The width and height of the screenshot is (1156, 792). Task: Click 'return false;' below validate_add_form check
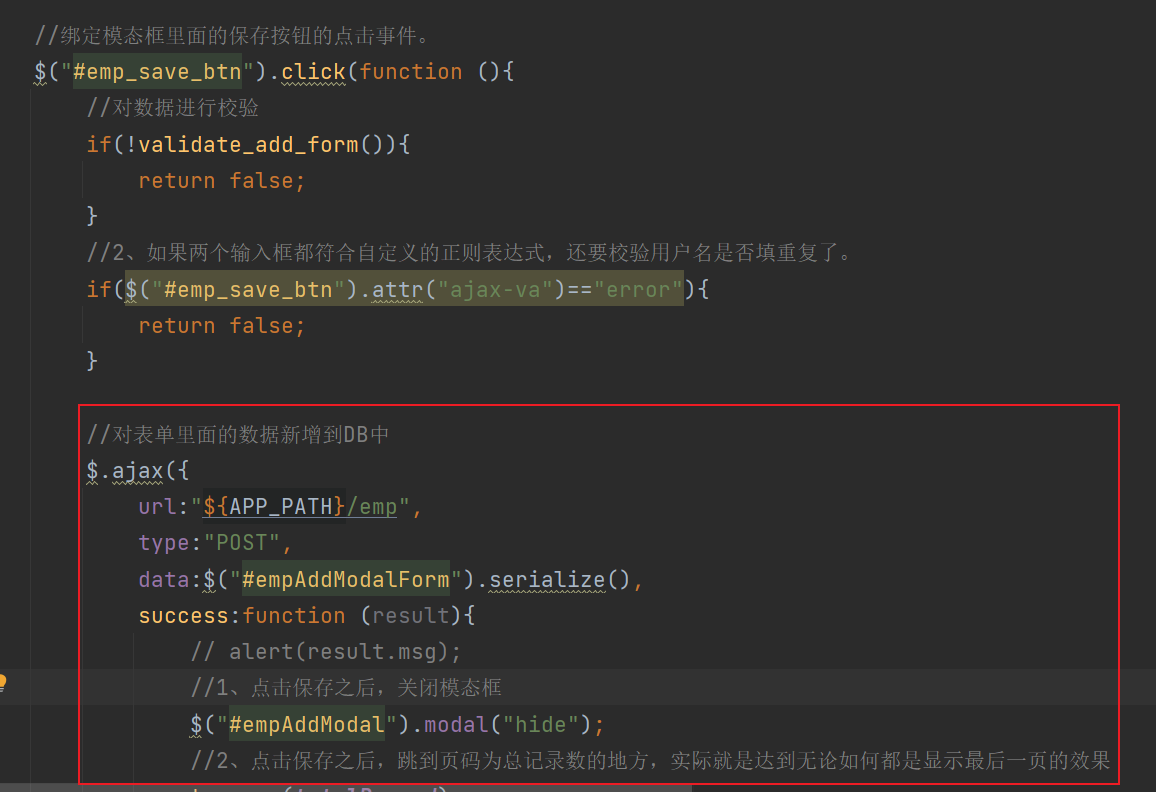221,180
